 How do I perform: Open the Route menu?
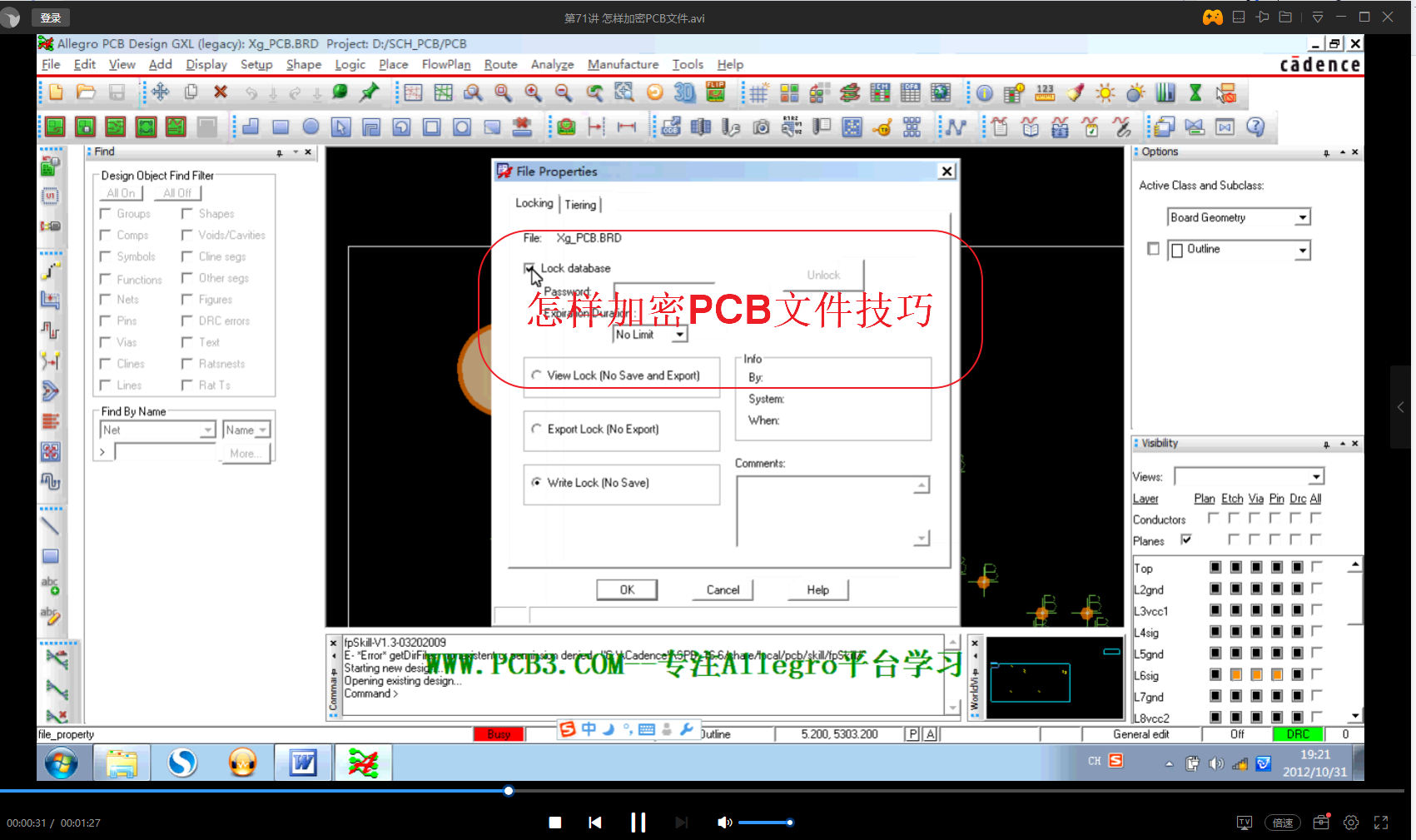click(x=500, y=64)
